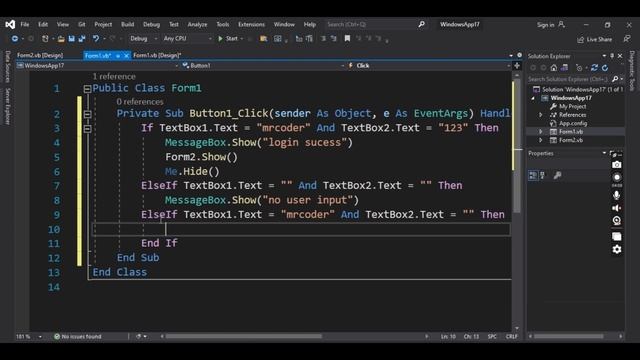Viewport: 640px width, 360px height.
Task: Open the recorder settings gear
Action: [617, 249]
